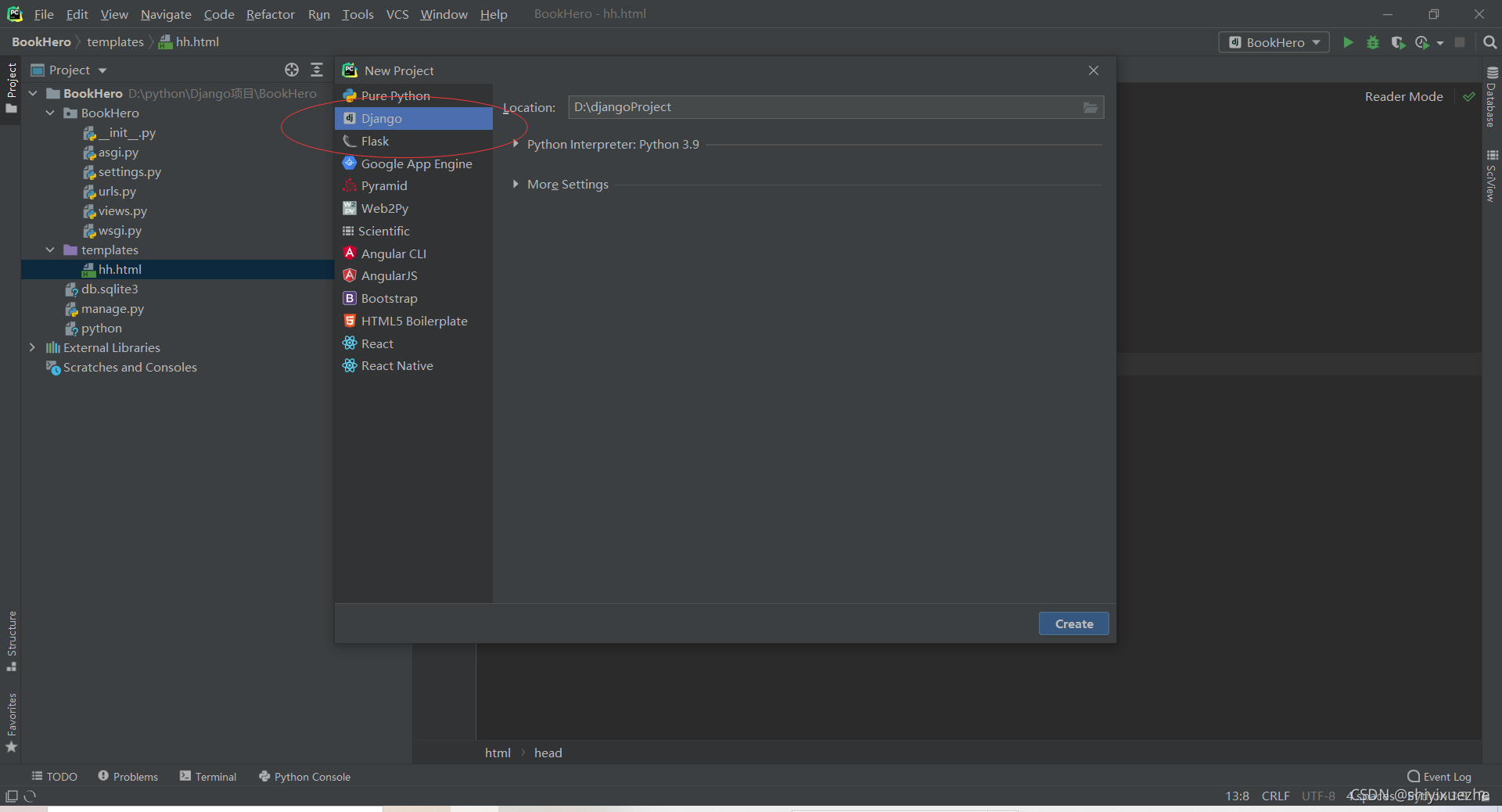Click the Project vertical side tab
The width and height of the screenshot is (1502, 812).
click(x=12, y=88)
